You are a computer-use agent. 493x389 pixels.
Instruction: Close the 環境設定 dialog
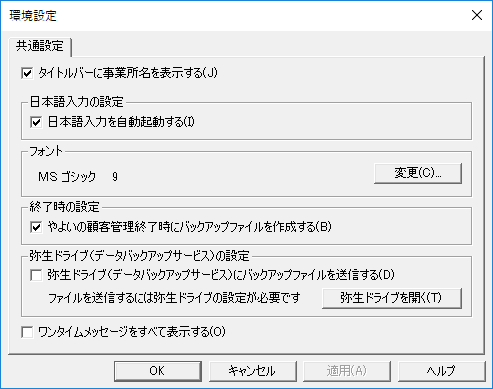(477, 15)
